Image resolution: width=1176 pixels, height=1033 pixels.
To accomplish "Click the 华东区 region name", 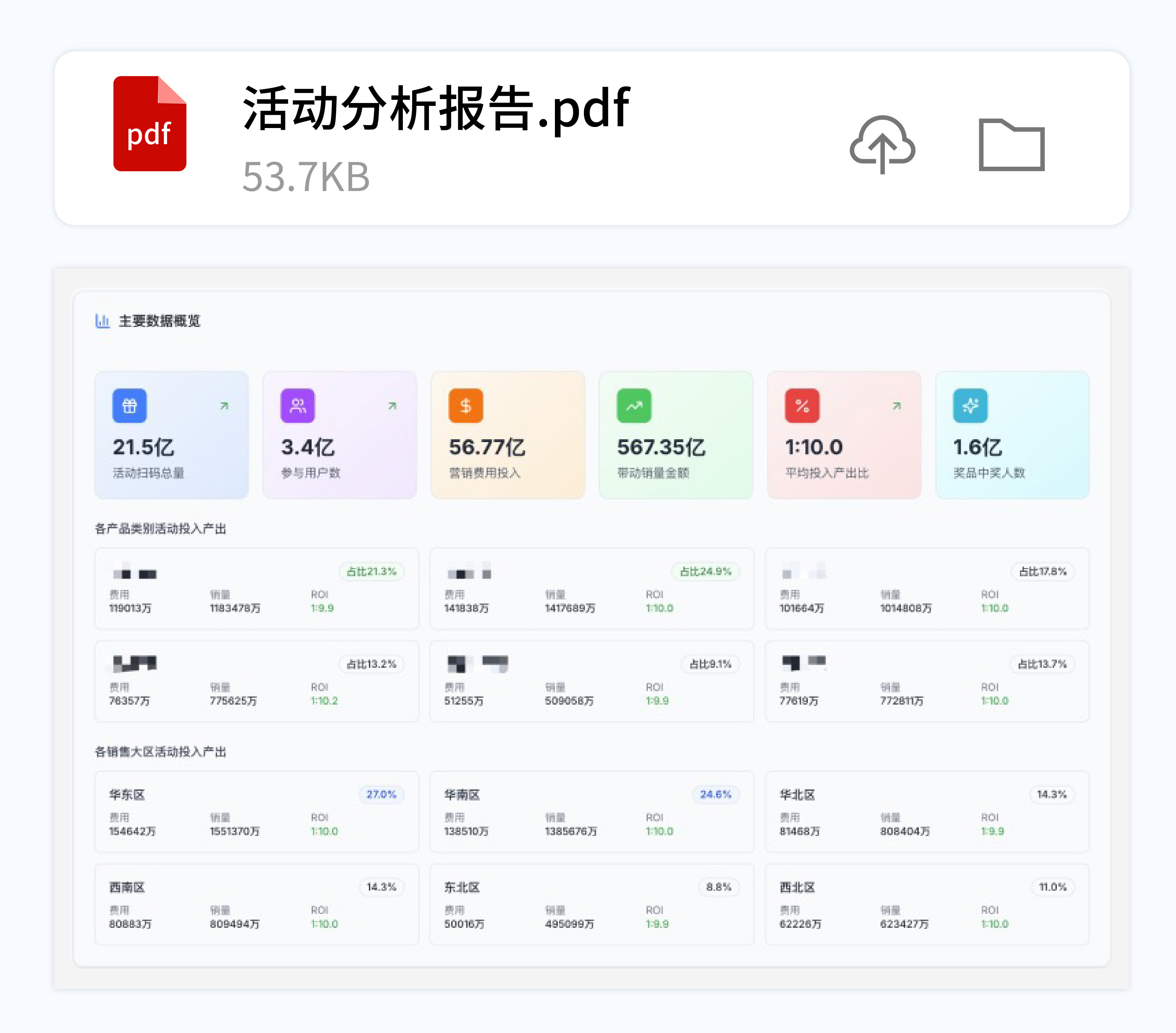I will pos(127,794).
